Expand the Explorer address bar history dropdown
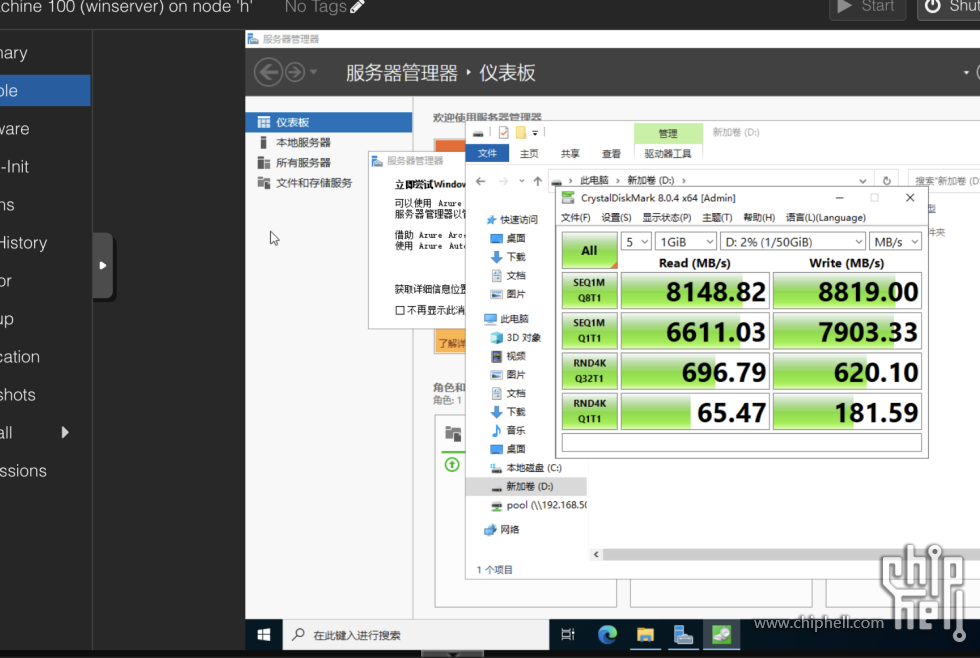Image resolution: width=980 pixels, height=658 pixels. (x=862, y=181)
